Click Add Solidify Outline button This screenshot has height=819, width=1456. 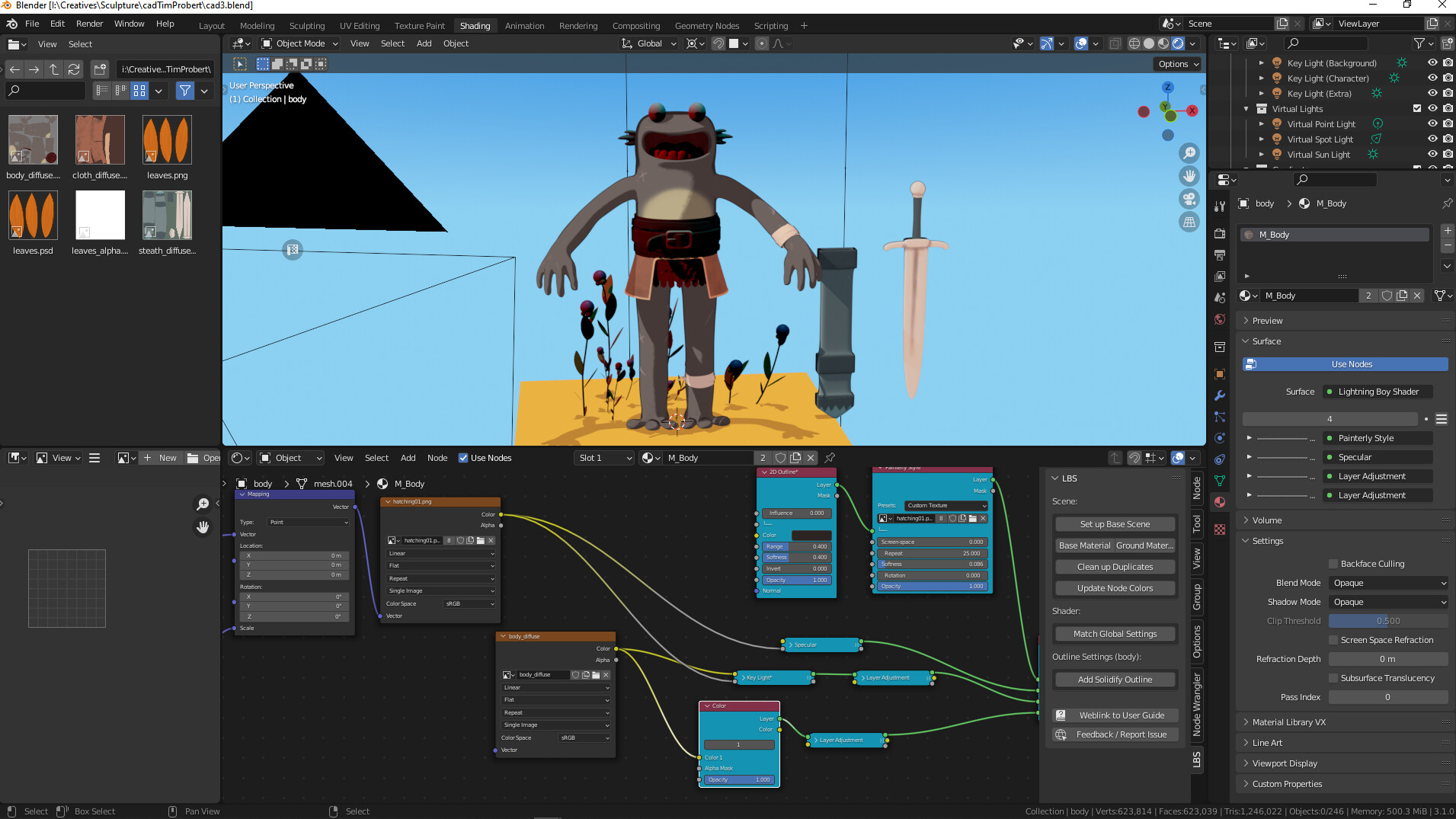pyautogui.click(x=1115, y=680)
